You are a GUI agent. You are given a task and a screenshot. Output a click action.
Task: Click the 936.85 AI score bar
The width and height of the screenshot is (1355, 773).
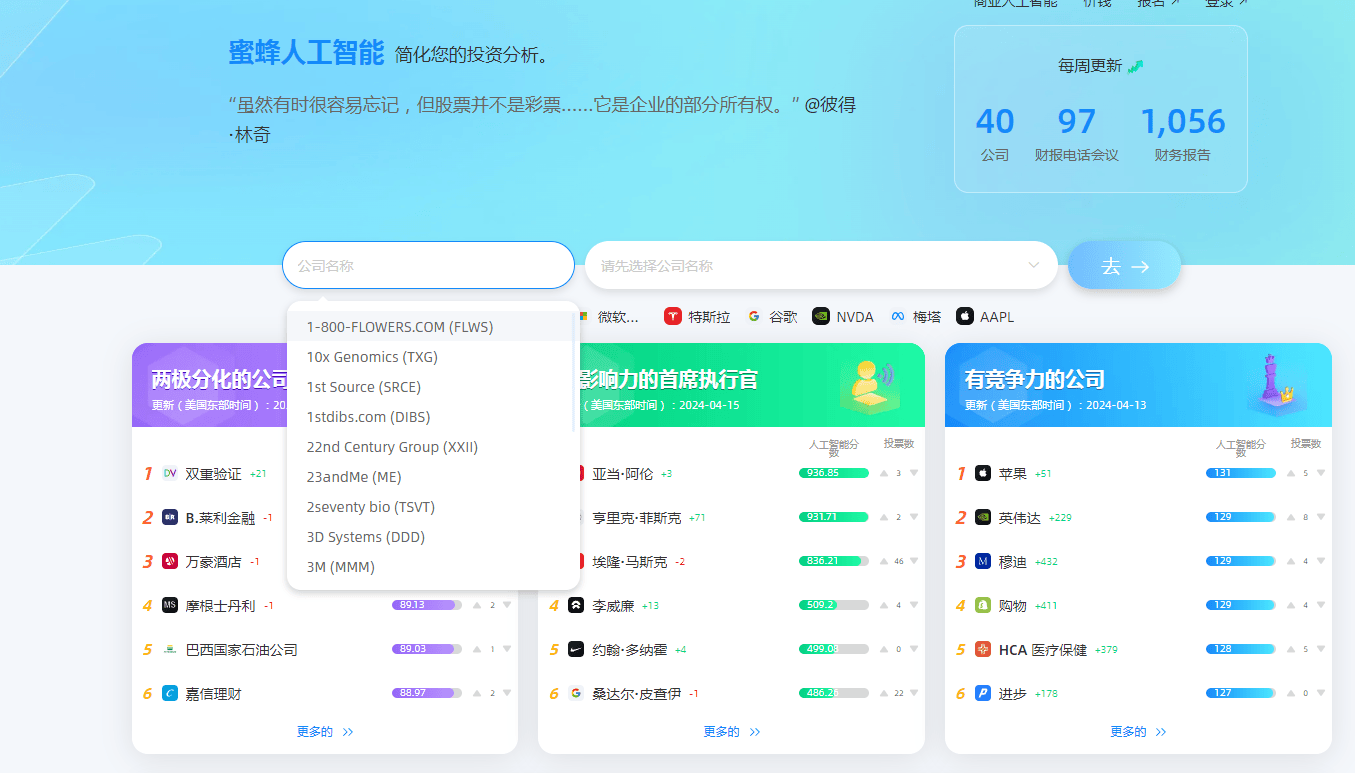[833, 473]
